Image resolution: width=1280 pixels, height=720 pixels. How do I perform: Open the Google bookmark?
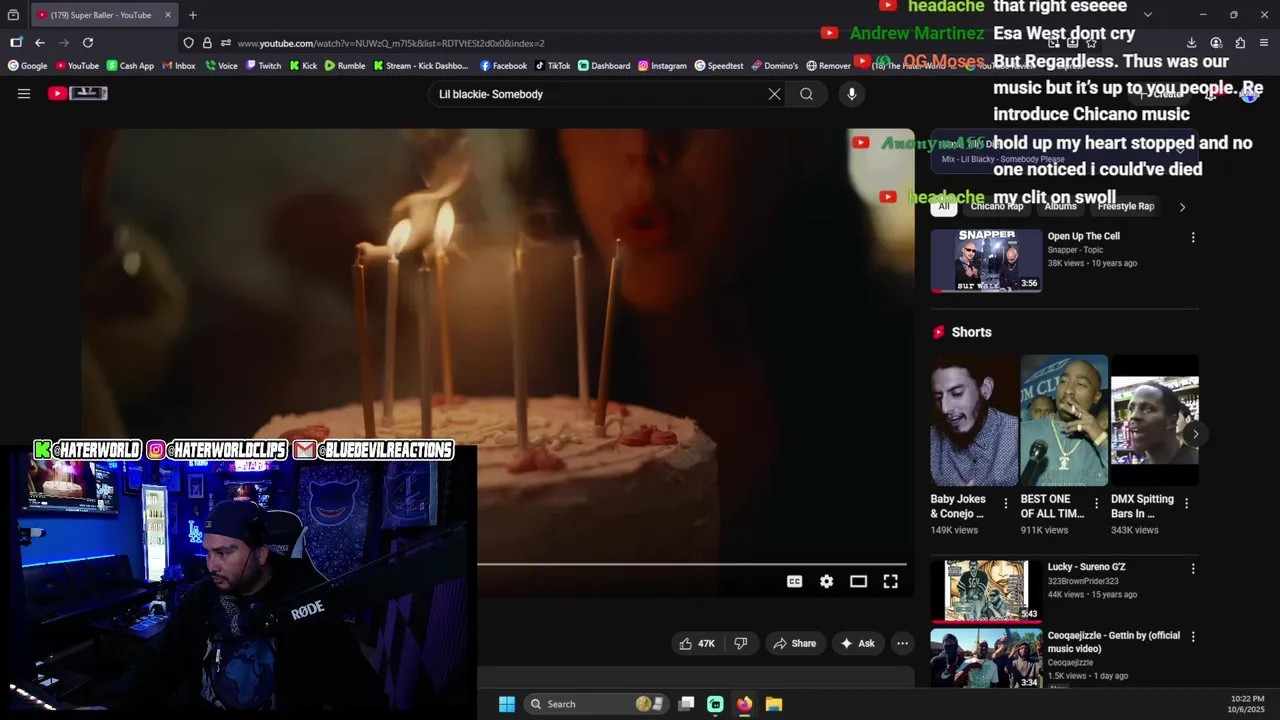pos(28,66)
